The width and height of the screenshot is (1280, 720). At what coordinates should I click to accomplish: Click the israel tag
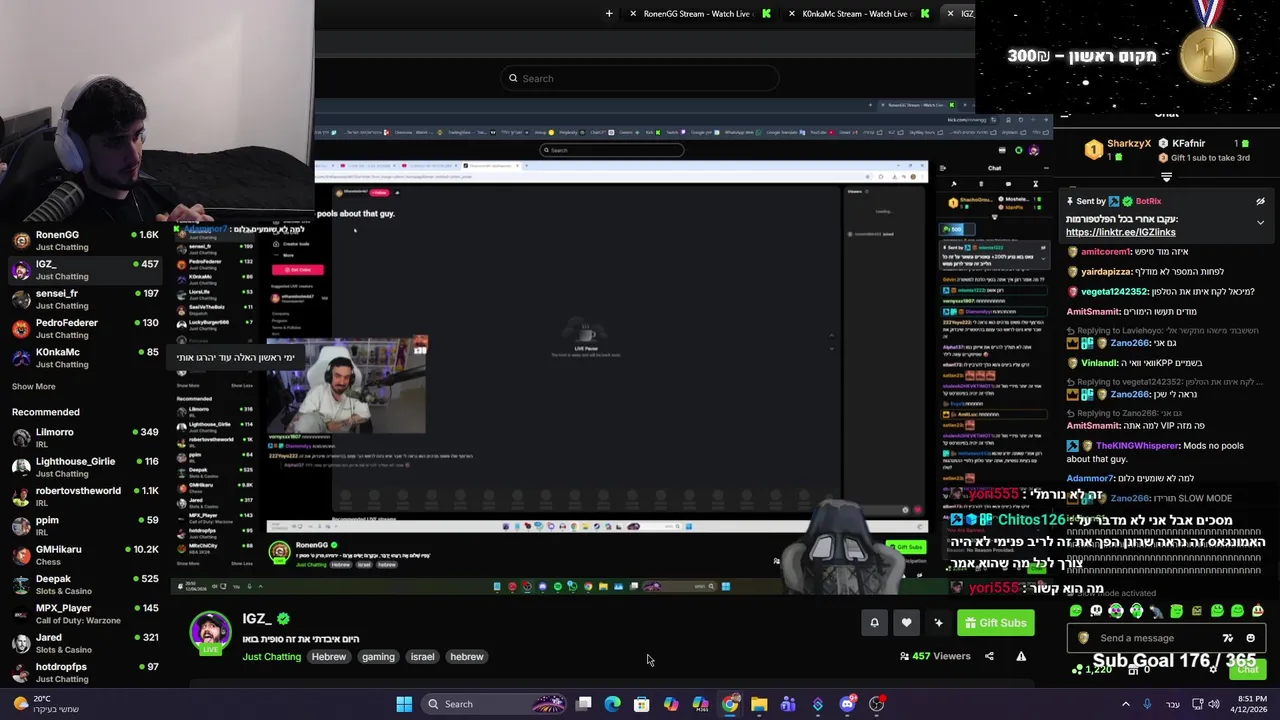422,657
